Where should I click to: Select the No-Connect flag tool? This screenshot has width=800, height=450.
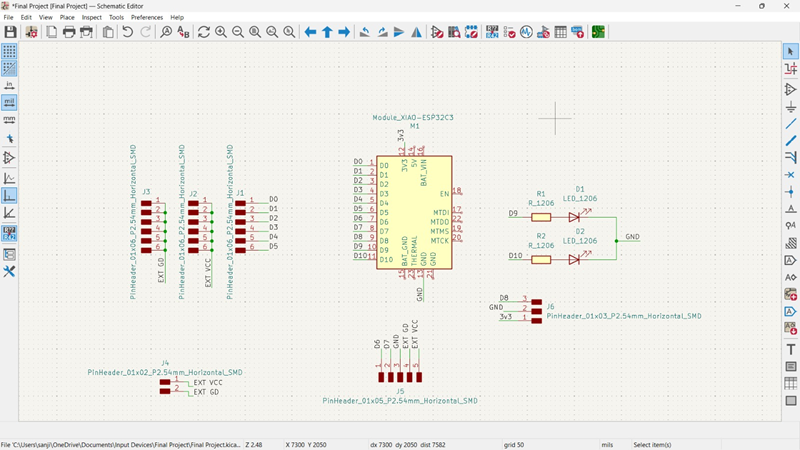(x=791, y=175)
